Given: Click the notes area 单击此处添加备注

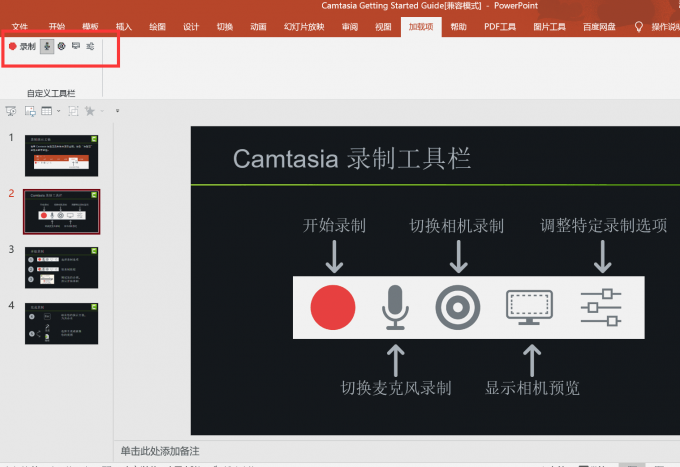Looking at the screenshot, I should coord(160,451).
